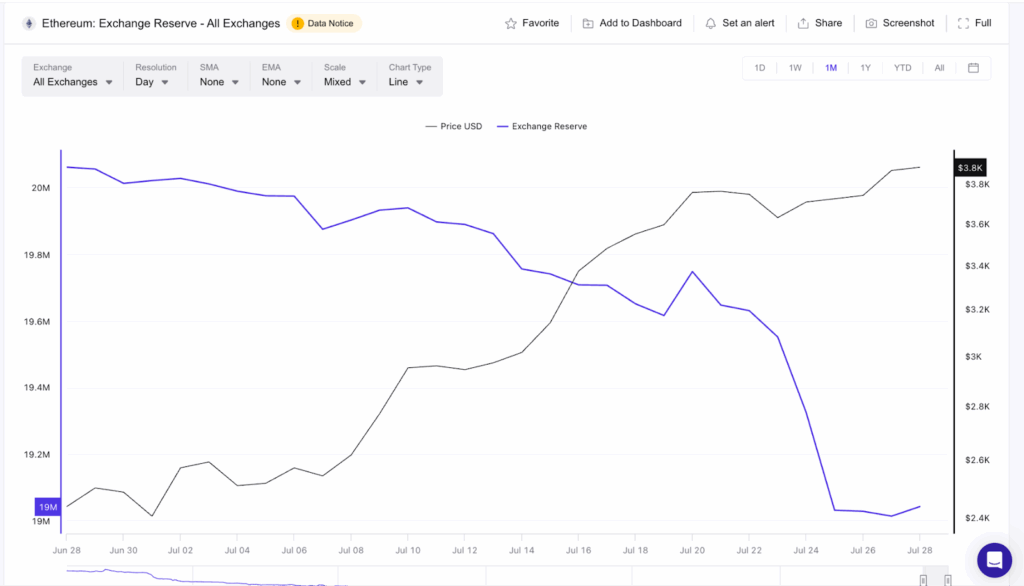Click the Screenshot camera icon

pyautogui.click(x=871, y=24)
